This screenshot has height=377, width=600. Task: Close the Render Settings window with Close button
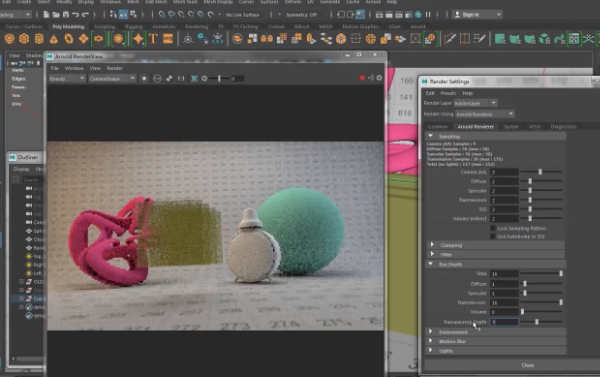click(x=527, y=365)
